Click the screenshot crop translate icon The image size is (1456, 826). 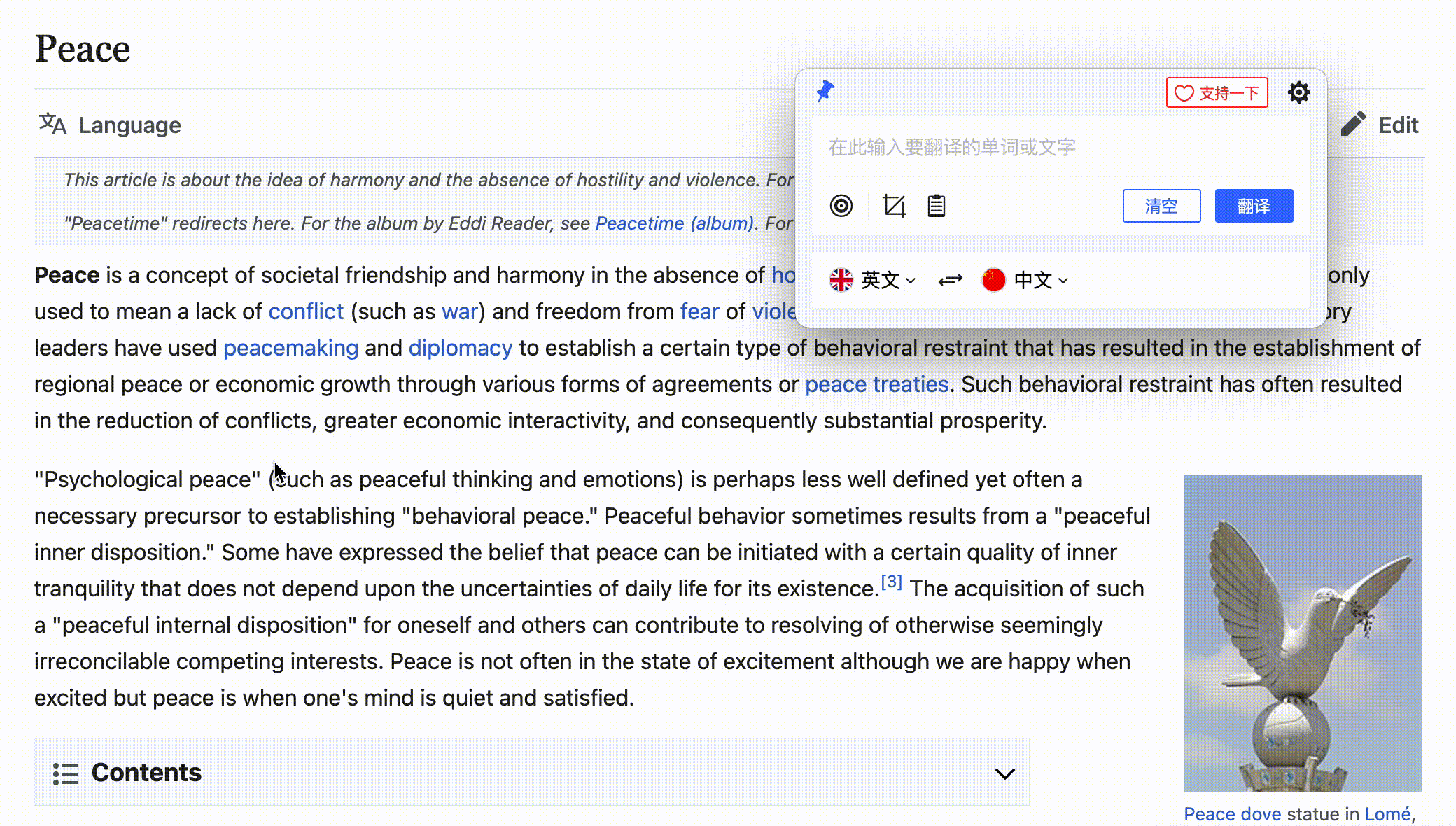click(x=894, y=206)
